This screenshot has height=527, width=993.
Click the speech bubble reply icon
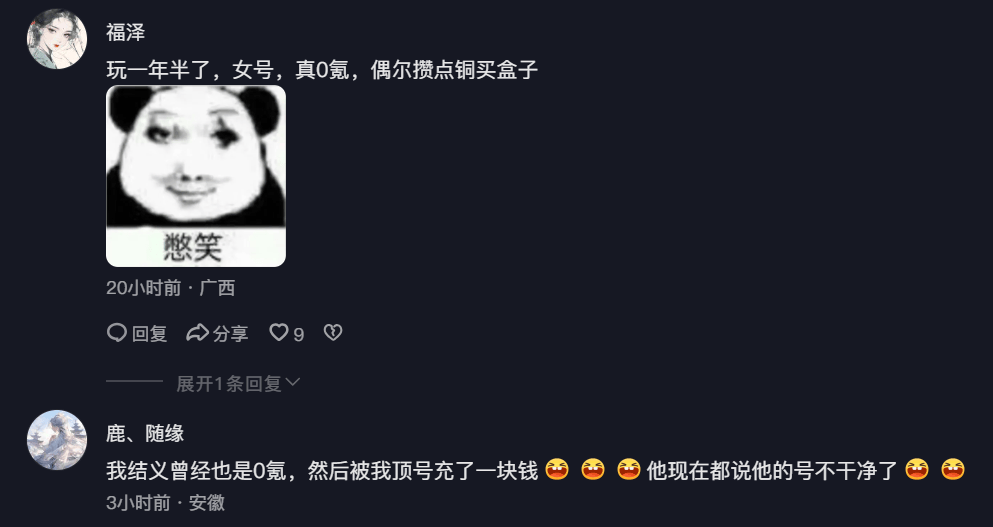117,333
